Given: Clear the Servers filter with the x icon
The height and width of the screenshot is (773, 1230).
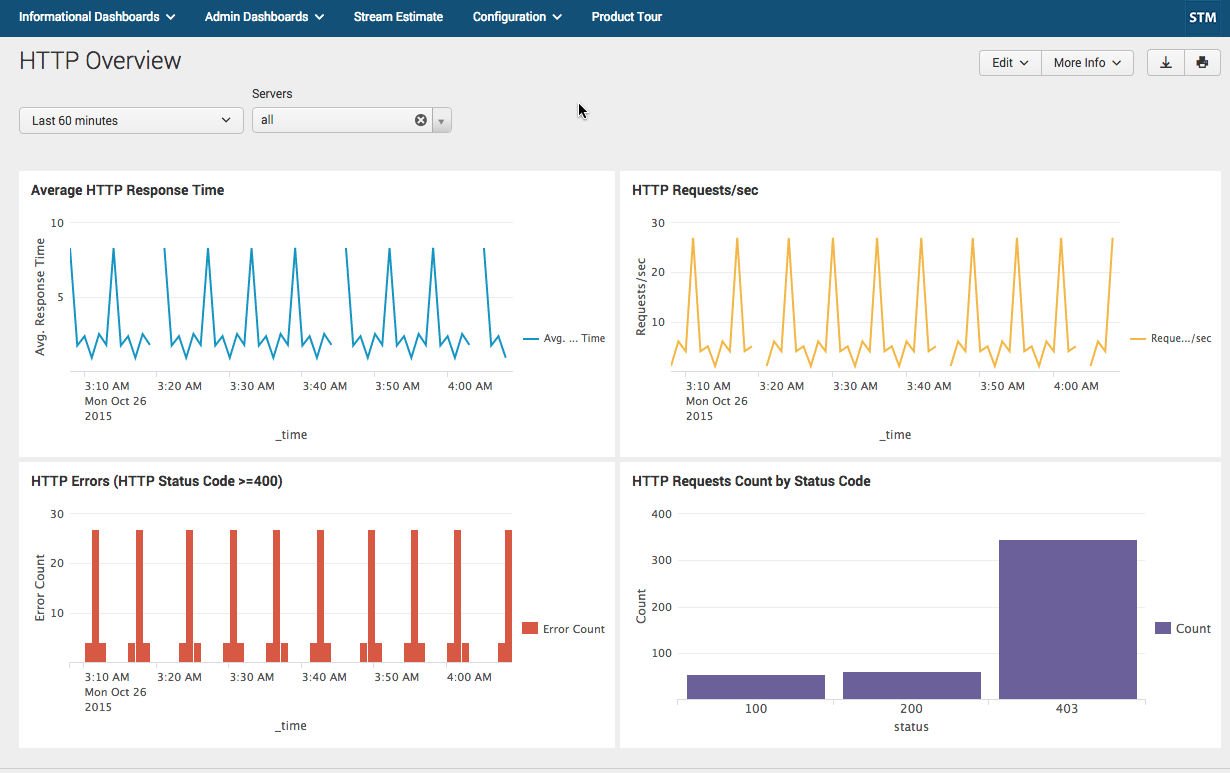Looking at the screenshot, I should [x=421, y=120].
